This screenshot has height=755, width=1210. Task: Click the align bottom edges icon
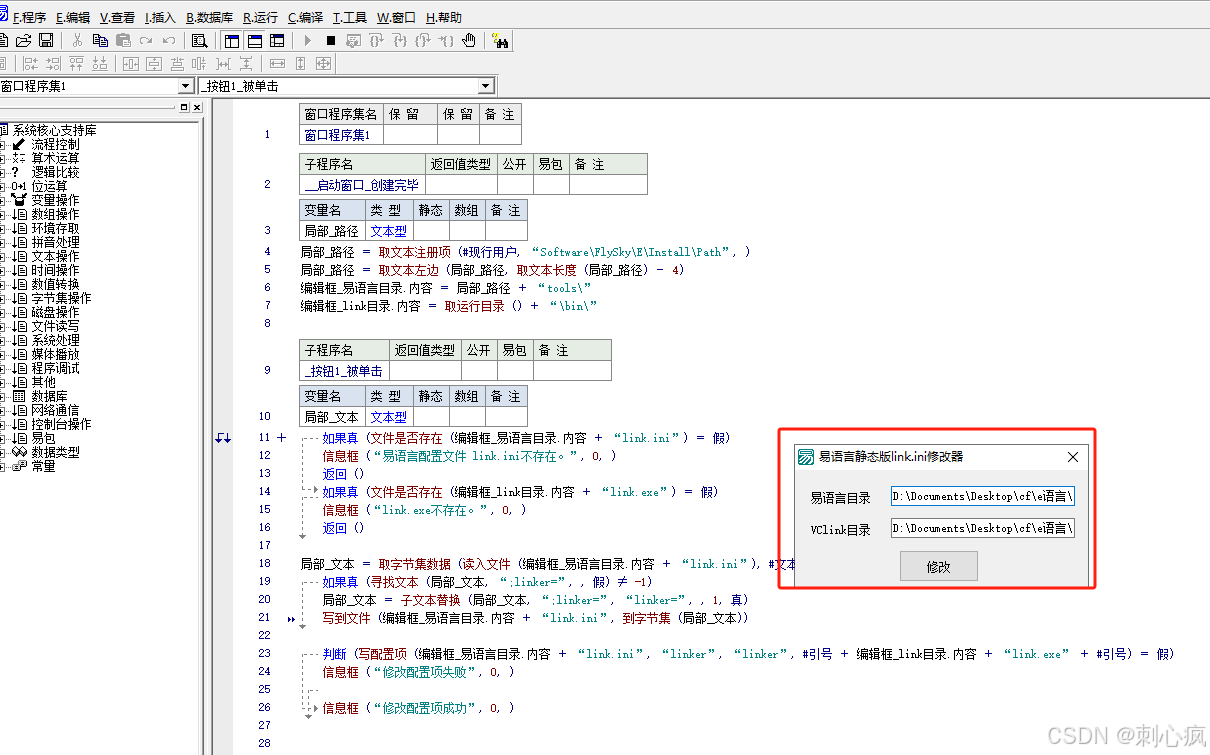99,63
